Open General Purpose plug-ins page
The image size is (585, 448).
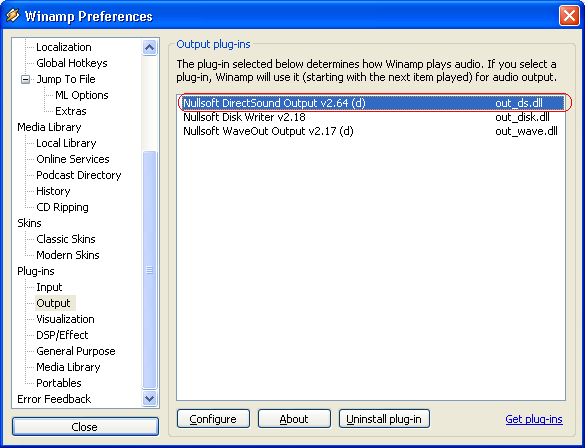[76, 351]
